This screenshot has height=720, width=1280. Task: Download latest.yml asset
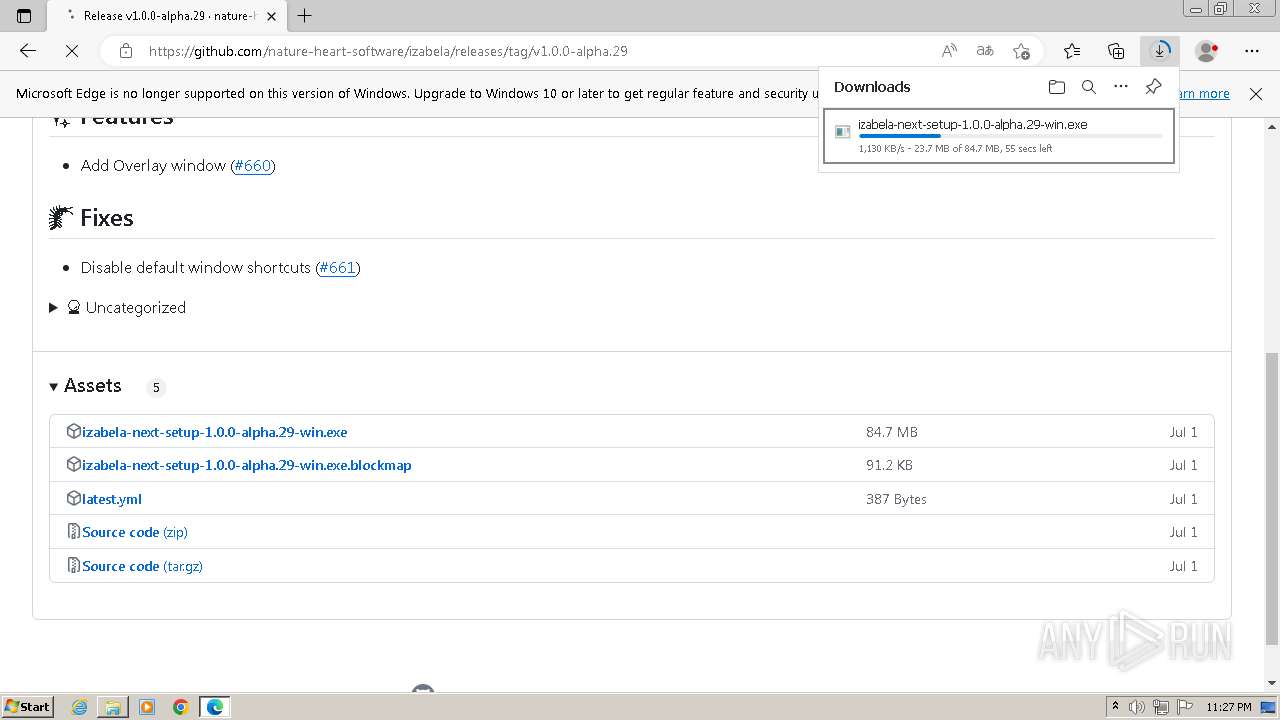[x=112, y=499]
